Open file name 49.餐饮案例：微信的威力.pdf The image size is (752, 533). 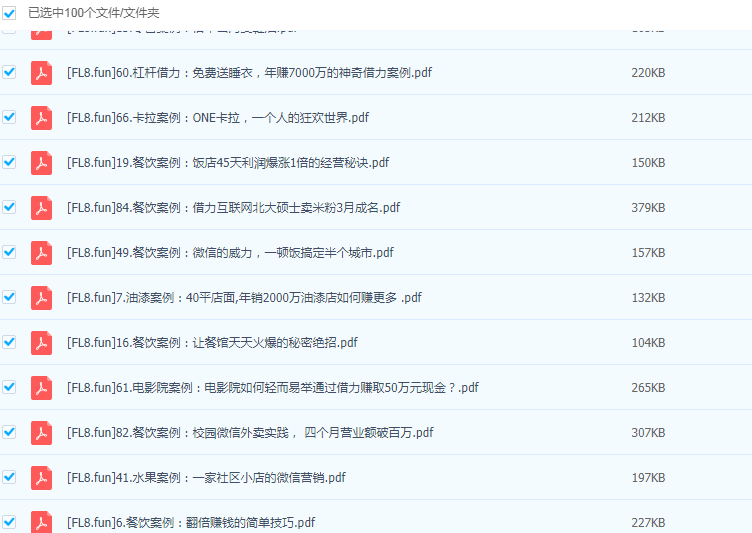click(230, 253)
